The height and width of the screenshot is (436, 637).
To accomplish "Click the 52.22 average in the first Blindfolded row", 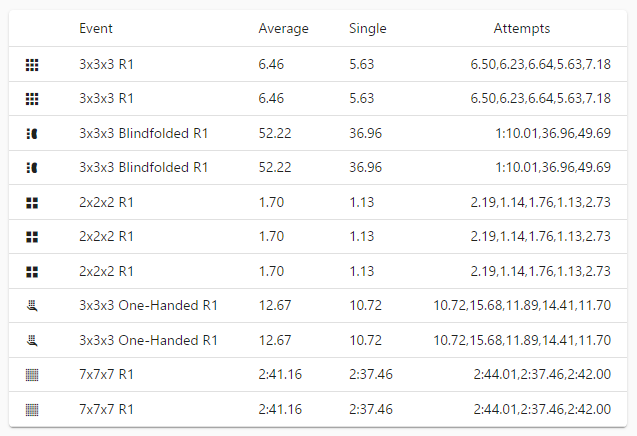I will click(x=275, y=133).
